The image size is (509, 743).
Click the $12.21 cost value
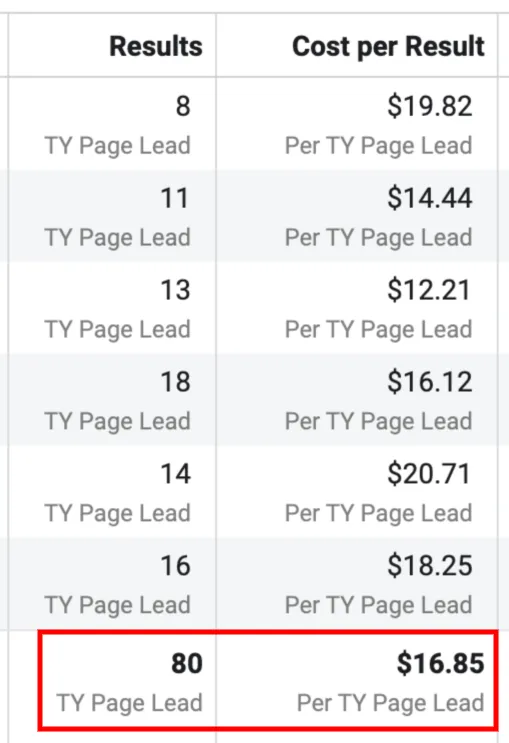tap(428, 290)
